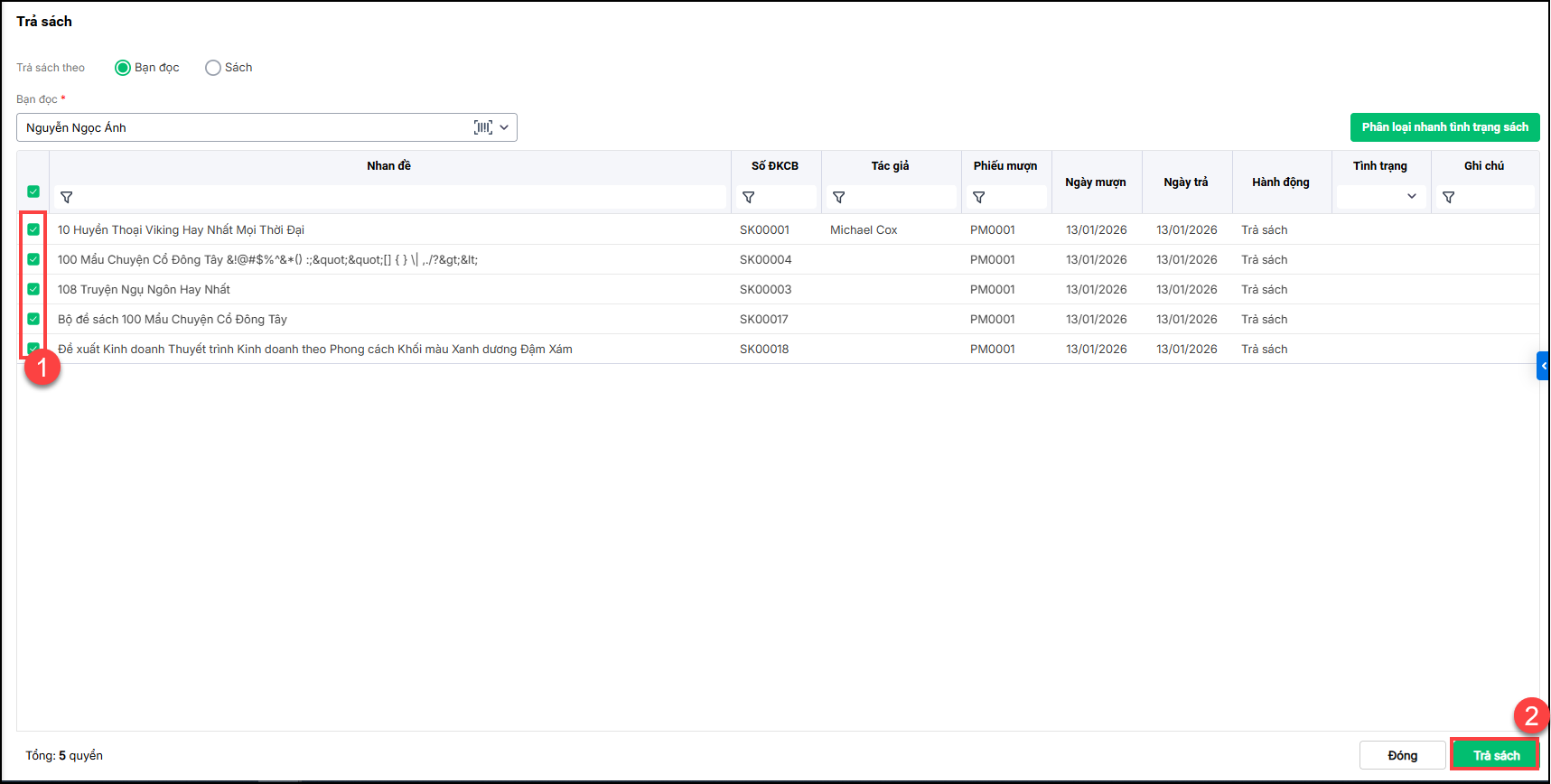Click the filter icon under Phiếu mượn column
Viewport: 1551px width, 784px height.
(x=979, y=197)
